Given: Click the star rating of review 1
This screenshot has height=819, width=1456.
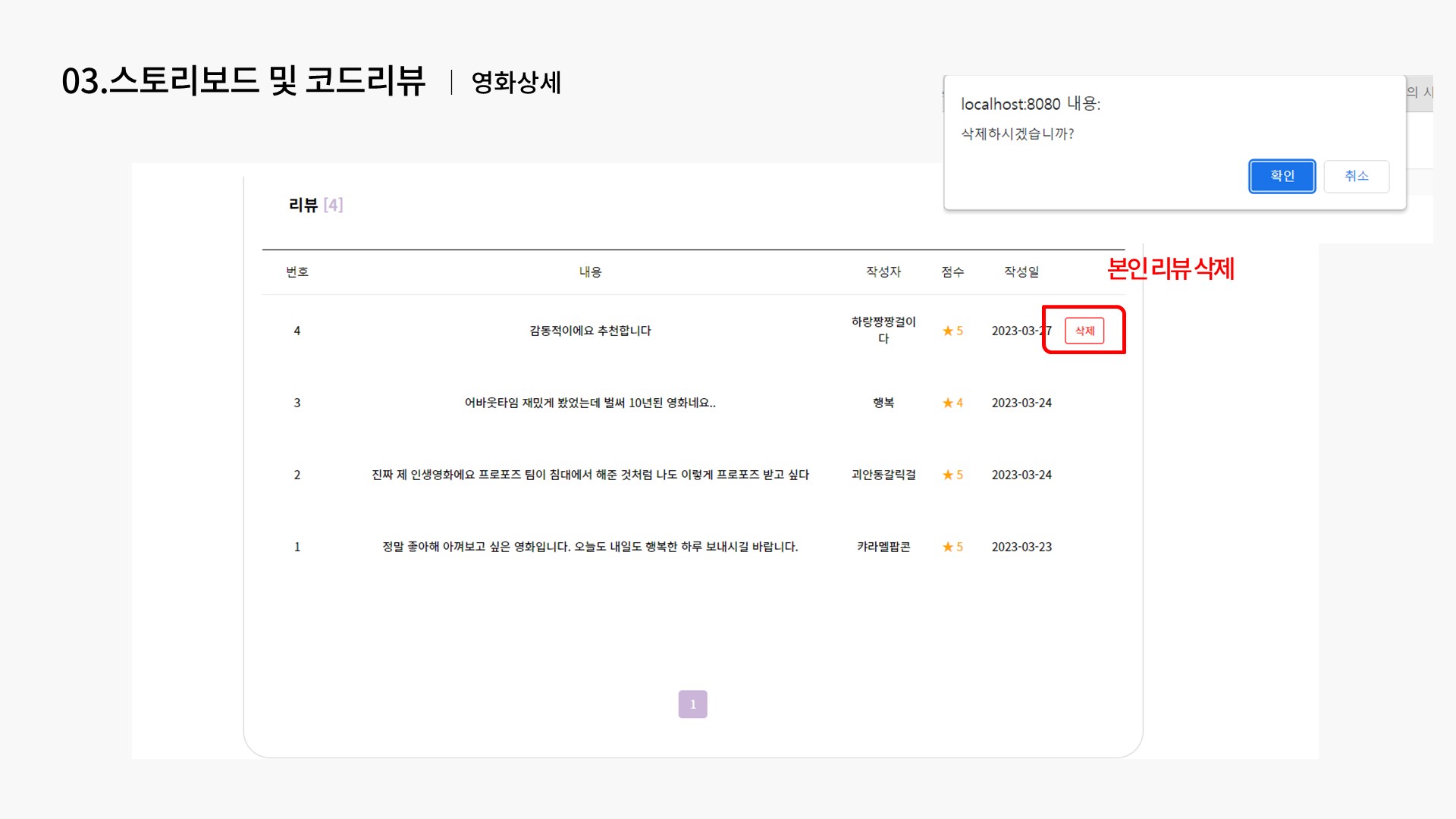Looking at the screenshot, I should [x=952, y=547].
